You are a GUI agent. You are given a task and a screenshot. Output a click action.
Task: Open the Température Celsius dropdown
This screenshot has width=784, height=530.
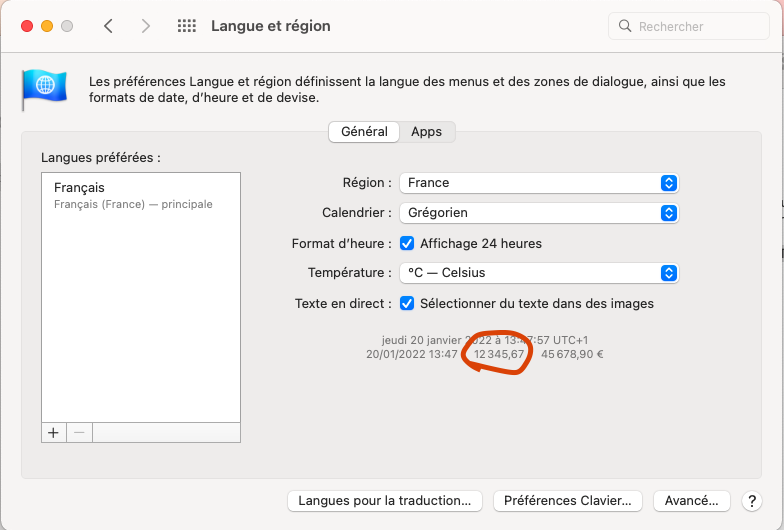(x=539, y=273)
